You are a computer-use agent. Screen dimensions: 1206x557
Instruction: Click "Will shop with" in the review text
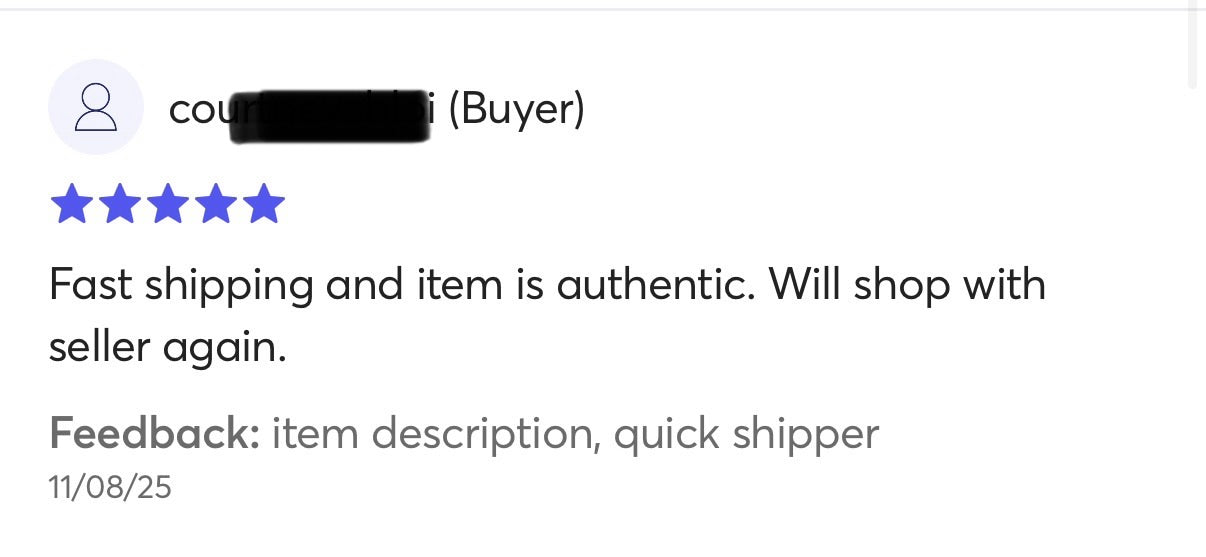click(906, 286)
